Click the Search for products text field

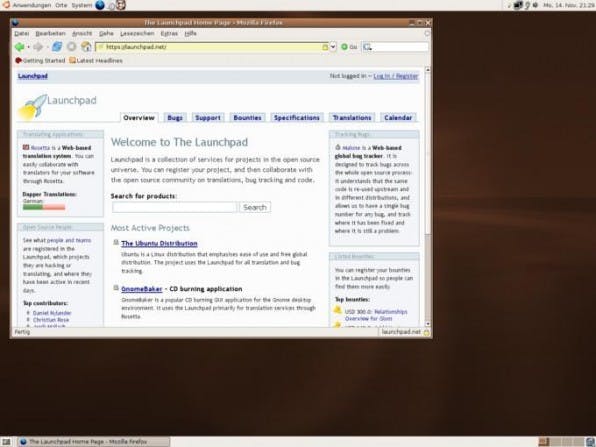pyautogui.click(x=174, y=207)
